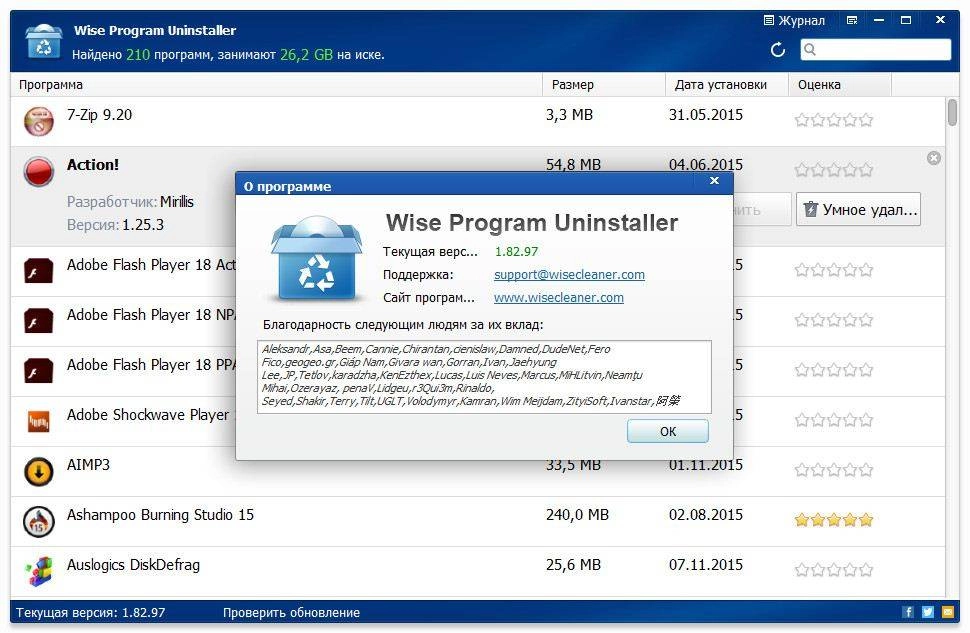Click the 31.05.2015 install date
The width and height of the screenshot is (970, 633).
[x=706, y=115]
